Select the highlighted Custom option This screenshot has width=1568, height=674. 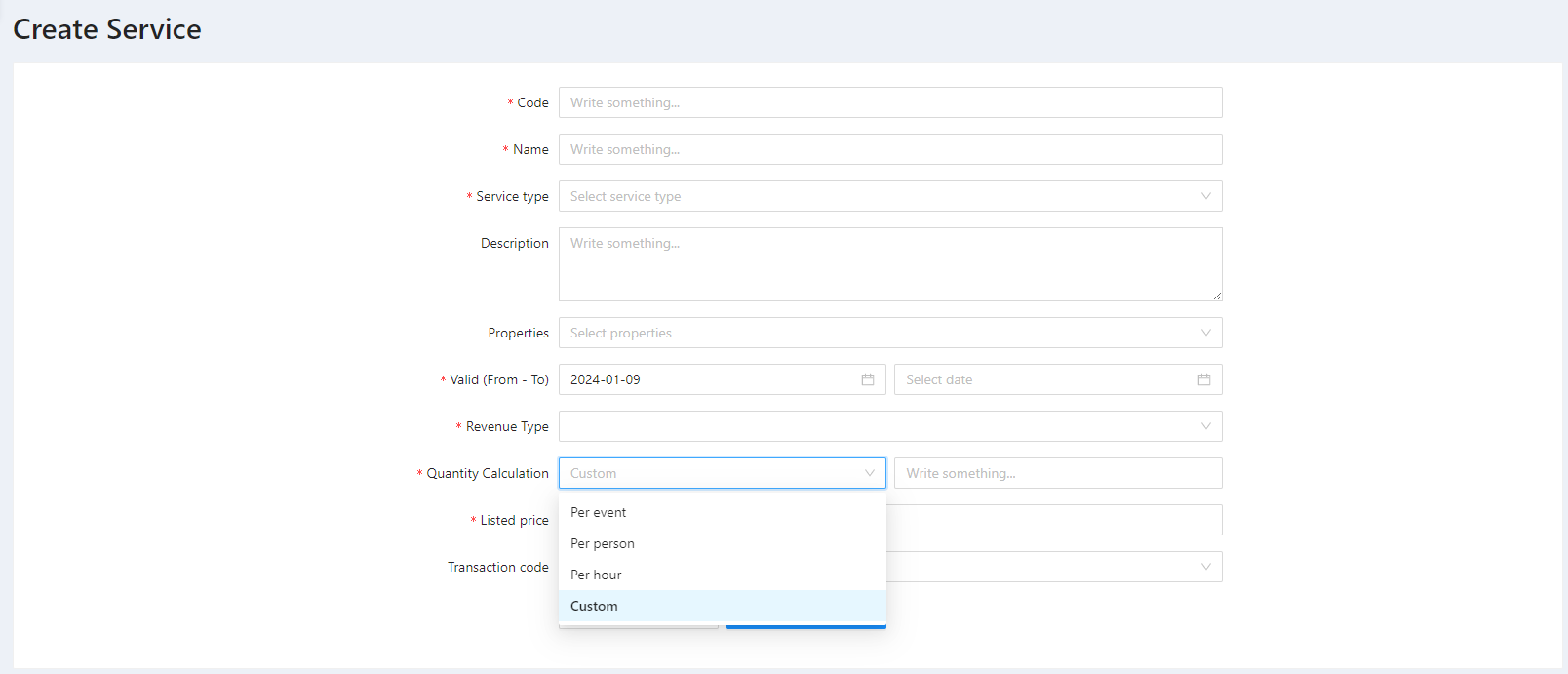pos(594,606)
